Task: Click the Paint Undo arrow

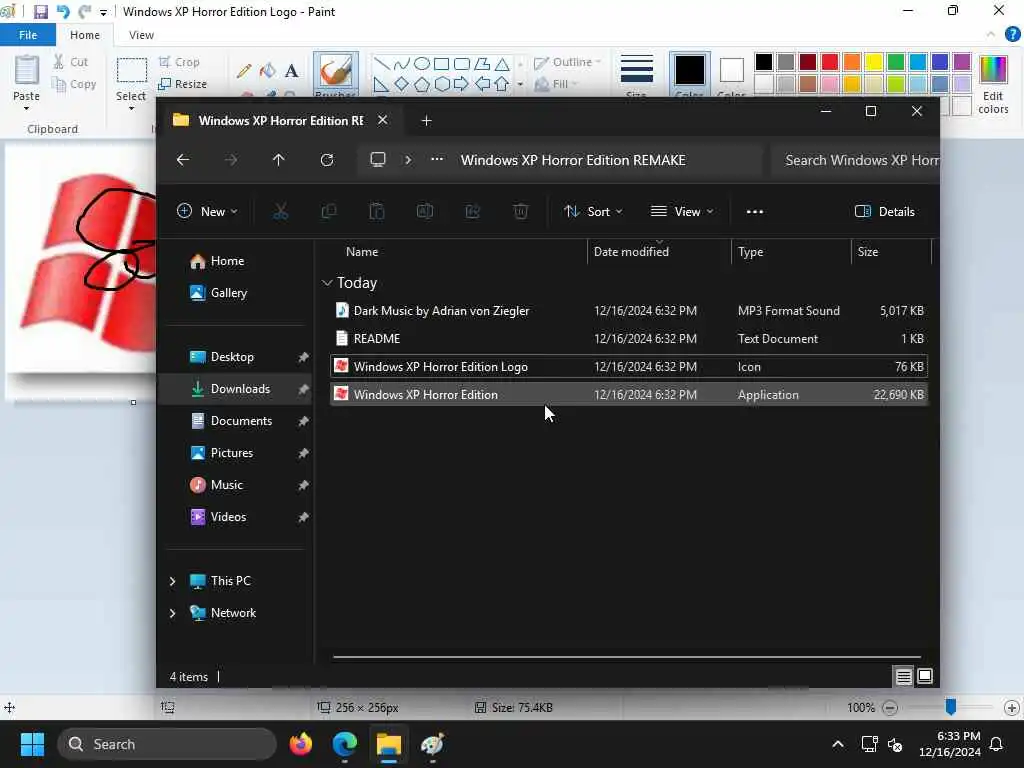Action: click(63, 12)
